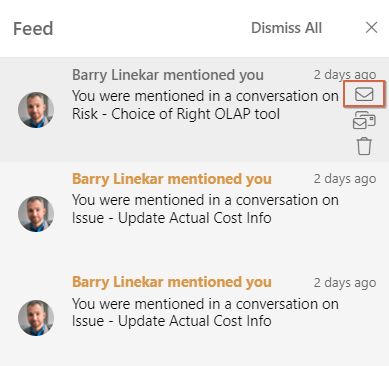
Task: Open third notification's orange 'Barry Linekar mentioned you' title
Action: tap(172, 282)
